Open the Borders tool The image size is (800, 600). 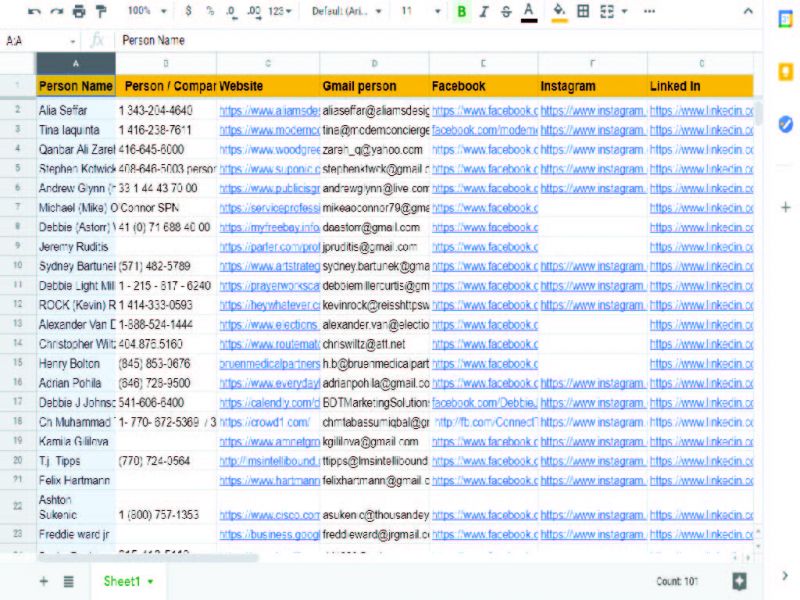pyautogui.click(x=583, y=11)
